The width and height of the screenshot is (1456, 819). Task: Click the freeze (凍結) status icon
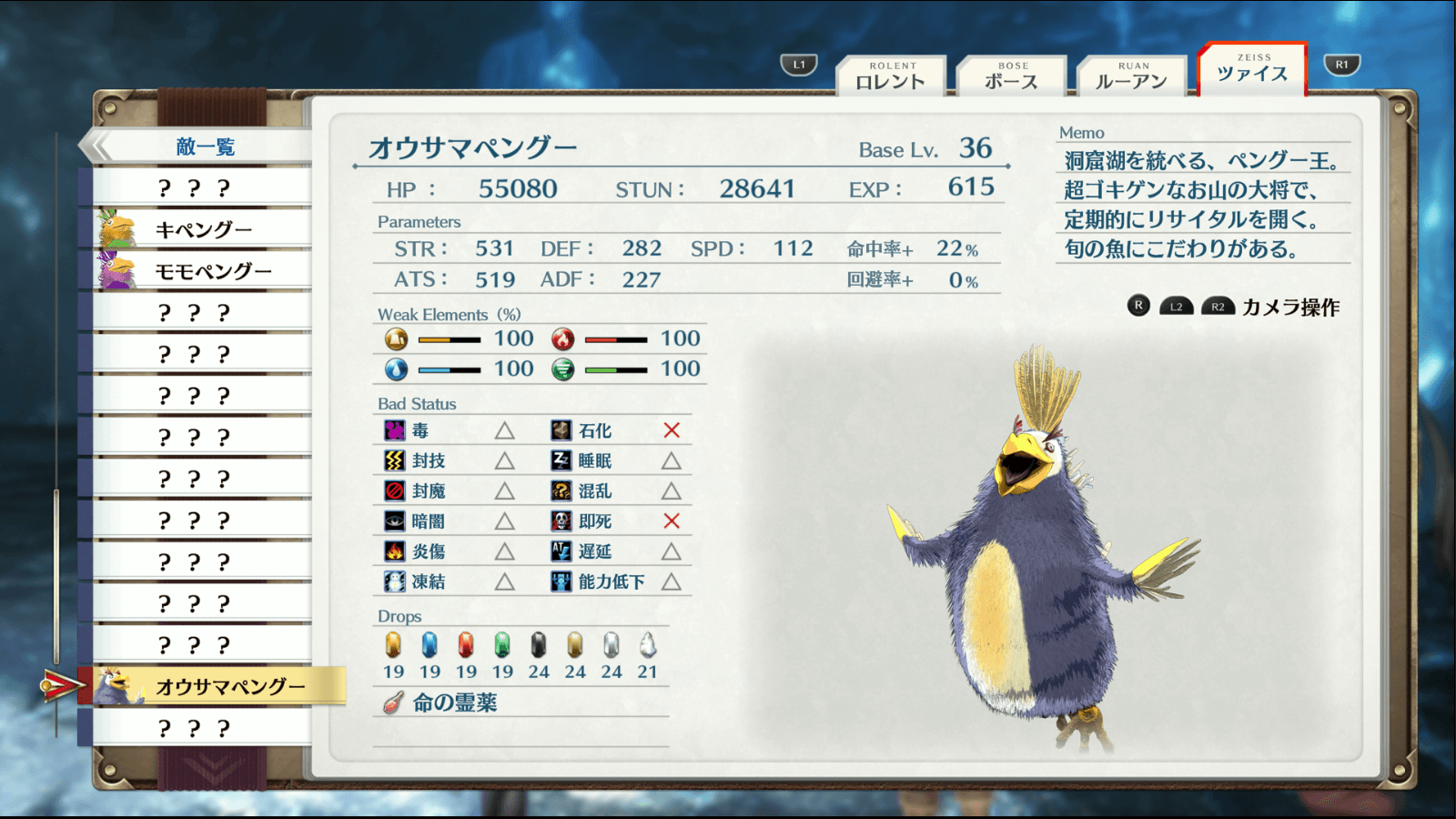394,581
